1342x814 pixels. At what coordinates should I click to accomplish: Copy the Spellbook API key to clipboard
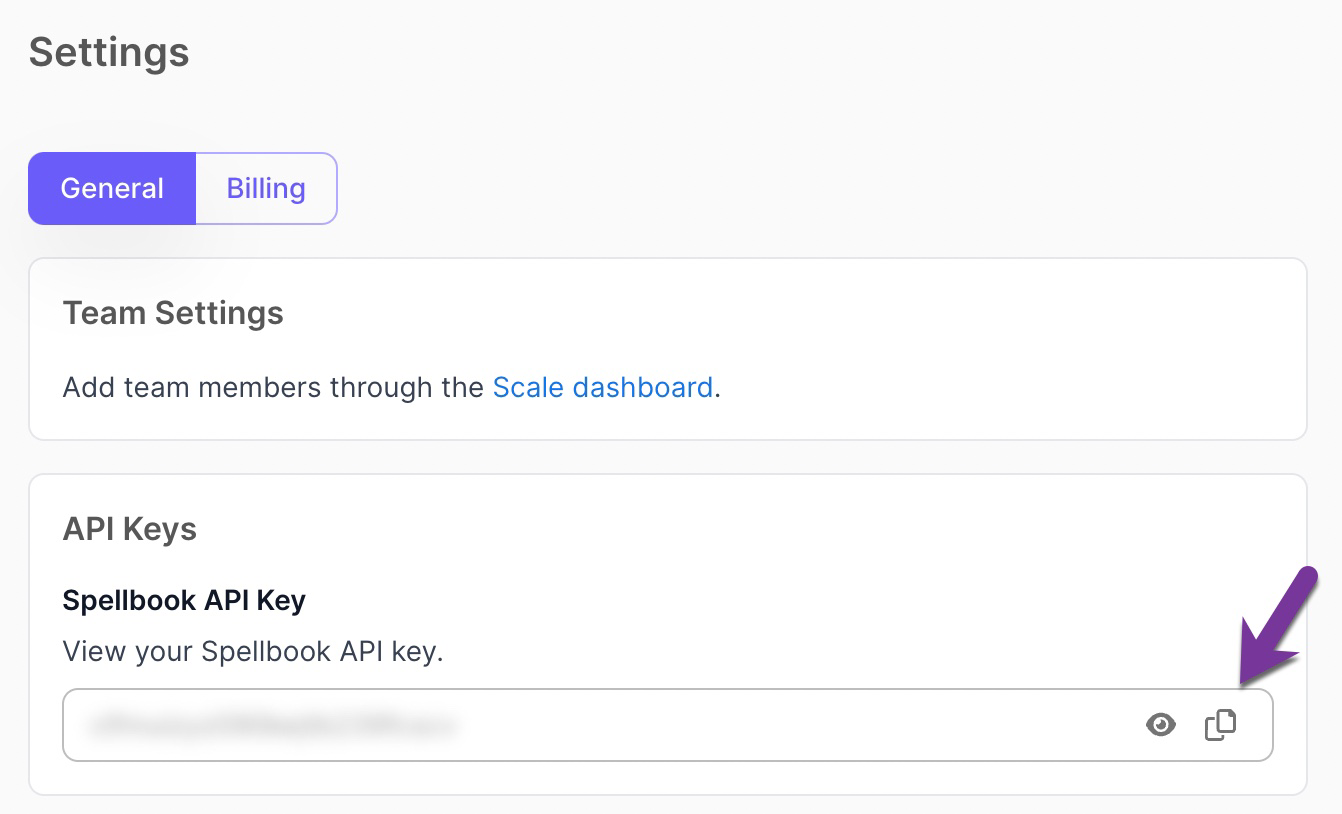pyautogui.click(x=1220, y=725)
